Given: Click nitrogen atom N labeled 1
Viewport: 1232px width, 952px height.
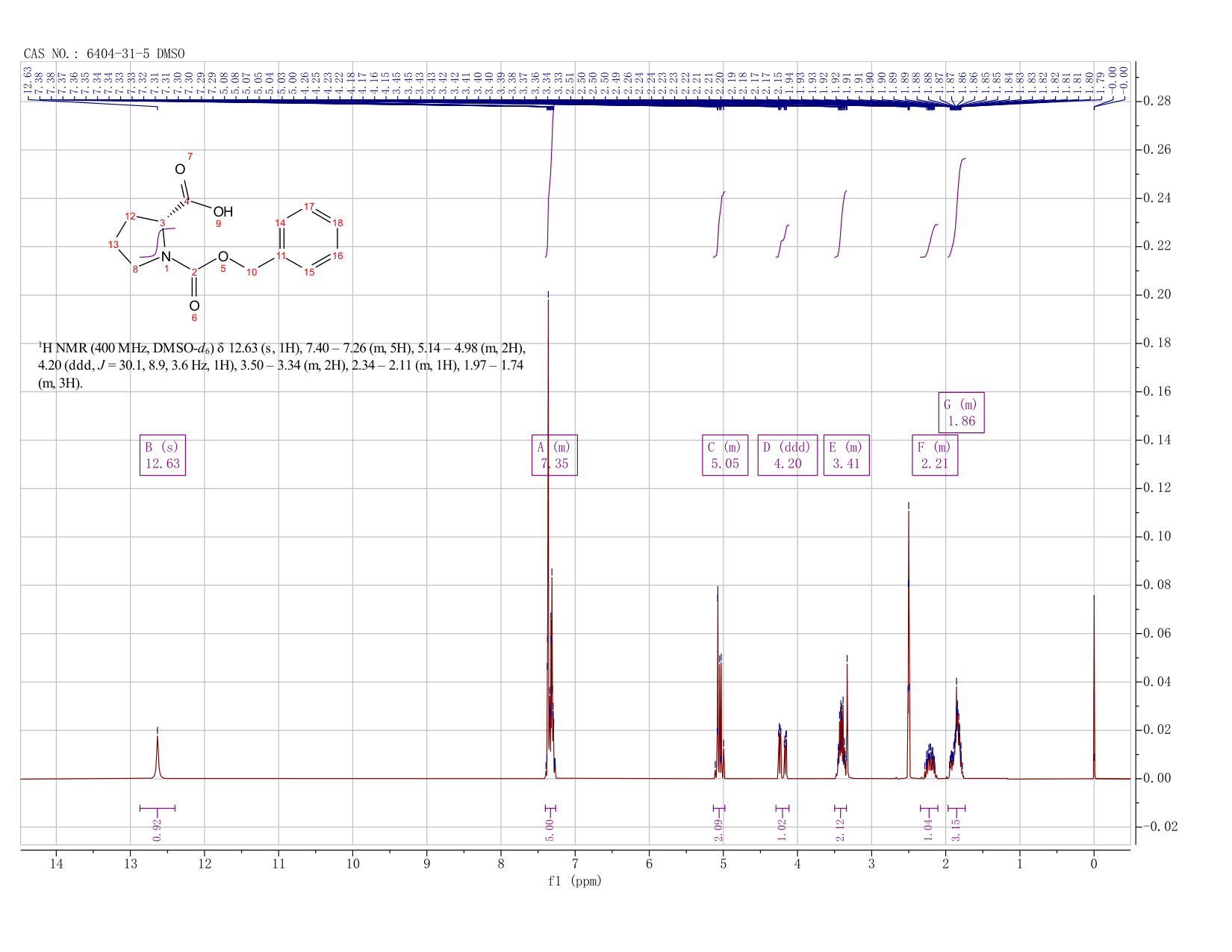Looking at the screenshot, I should tap(166, 257).
